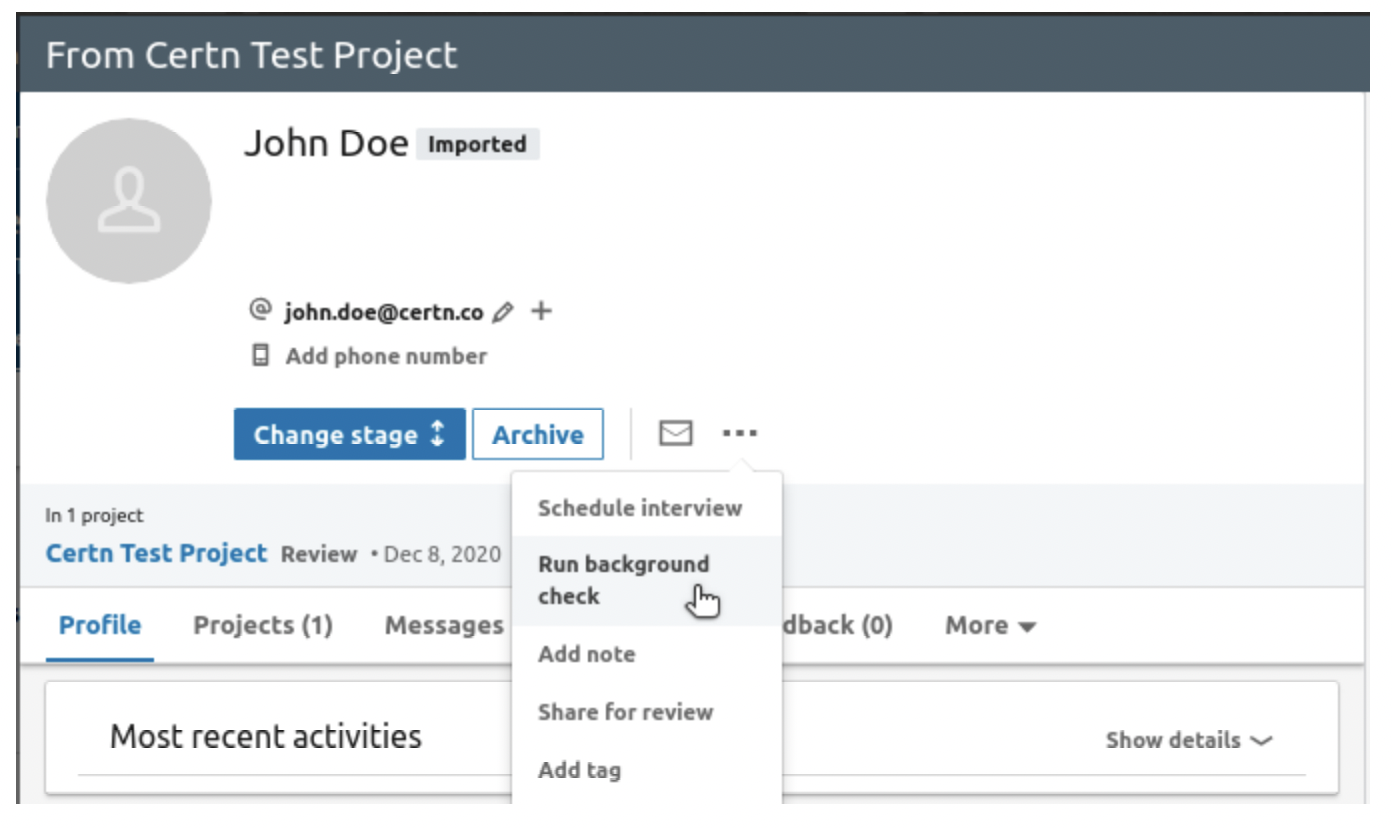Click Add phone number field
The height and width of the screenshot is (828, 1392).
click(x=386, y=356)
